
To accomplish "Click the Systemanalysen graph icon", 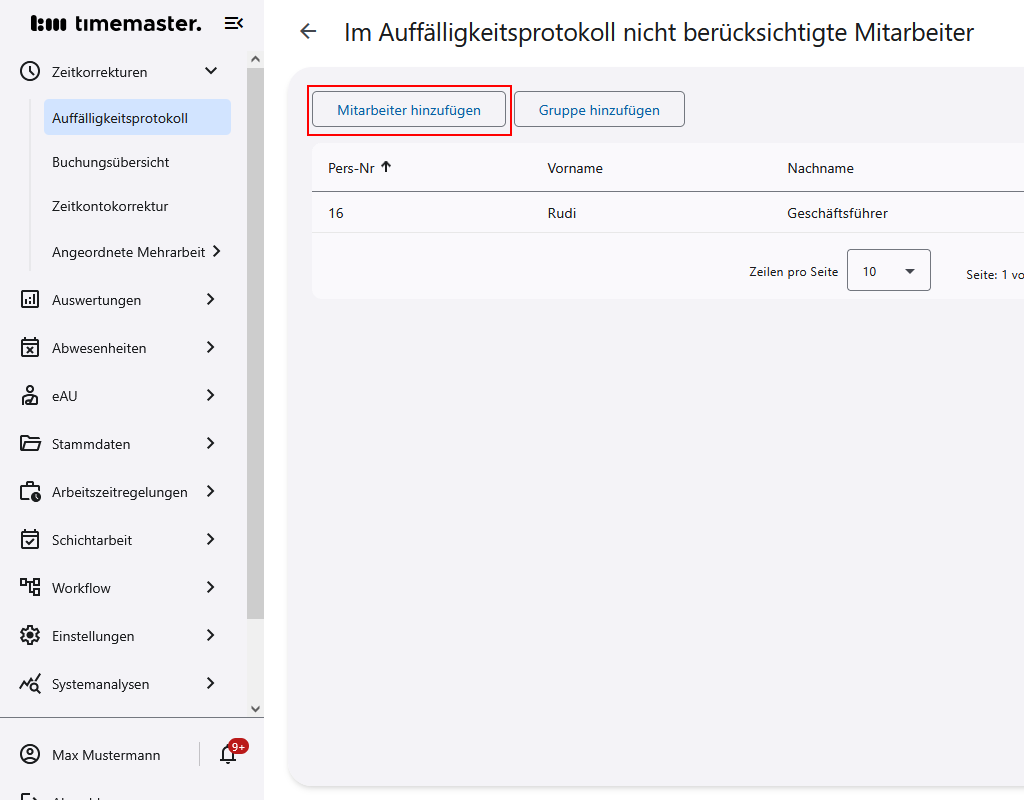I will 30,683.
